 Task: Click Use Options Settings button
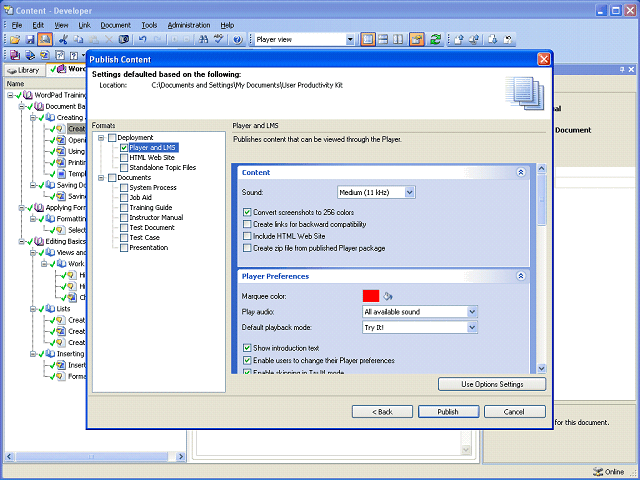click(492, 384)
